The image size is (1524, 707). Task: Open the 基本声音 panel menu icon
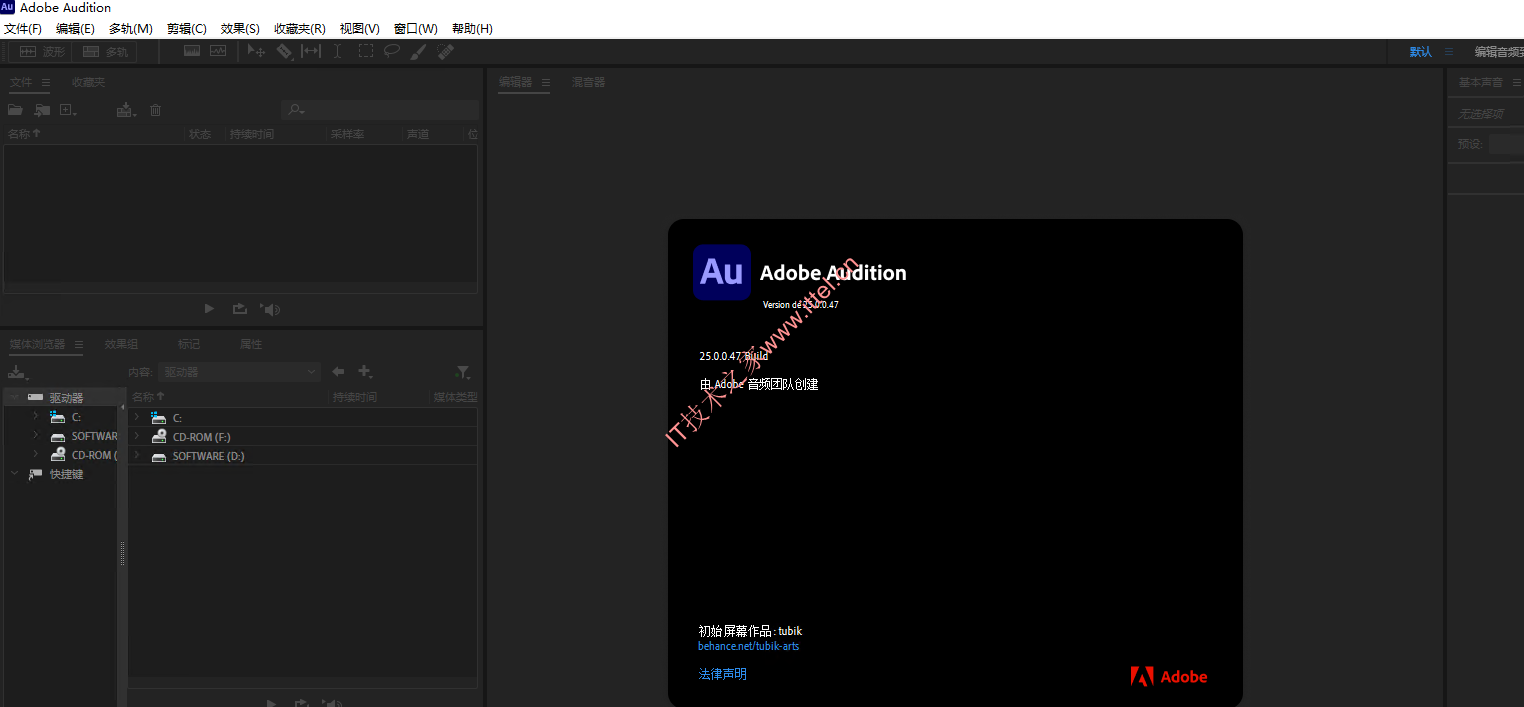1516,82
